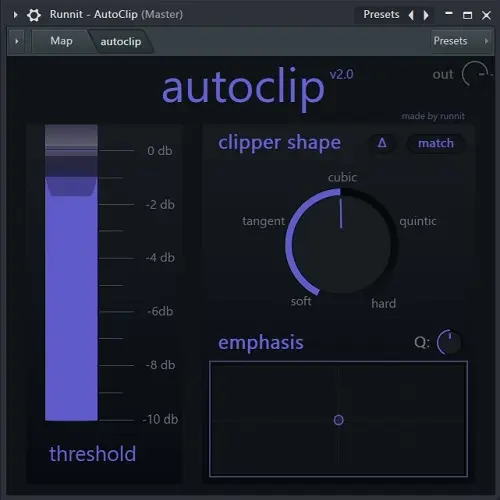Open the plugin options arrow menu in title bar
Screen dimensions: 500x500
[x=15, y=15]
